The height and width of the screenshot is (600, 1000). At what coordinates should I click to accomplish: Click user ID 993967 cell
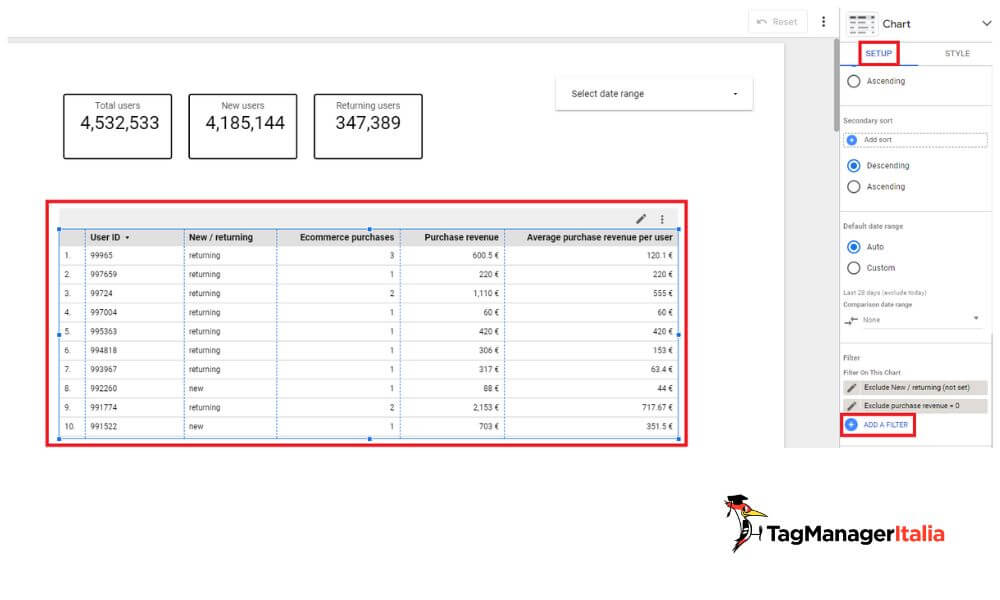[103, 369]
